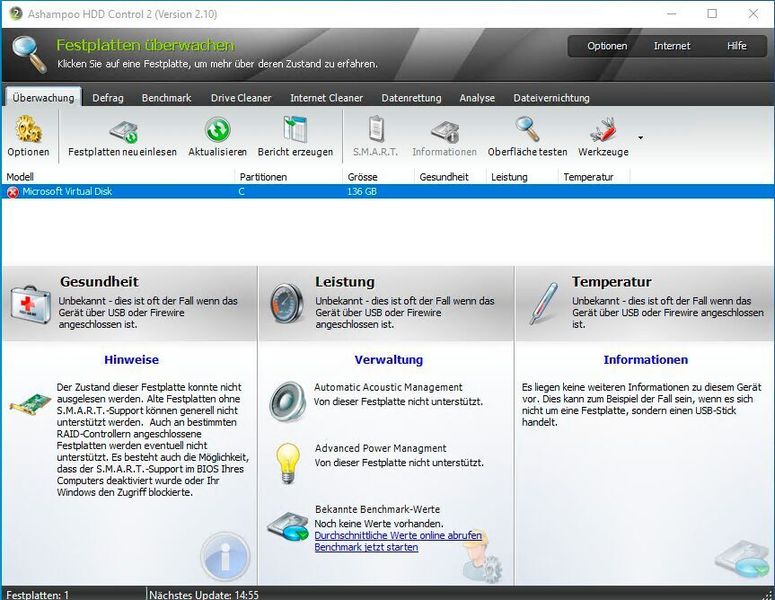The height and width of the screenshot is (600, 775).
Task: Click the Informationen drive icon in toolbar
Action: tap(444, 131)
